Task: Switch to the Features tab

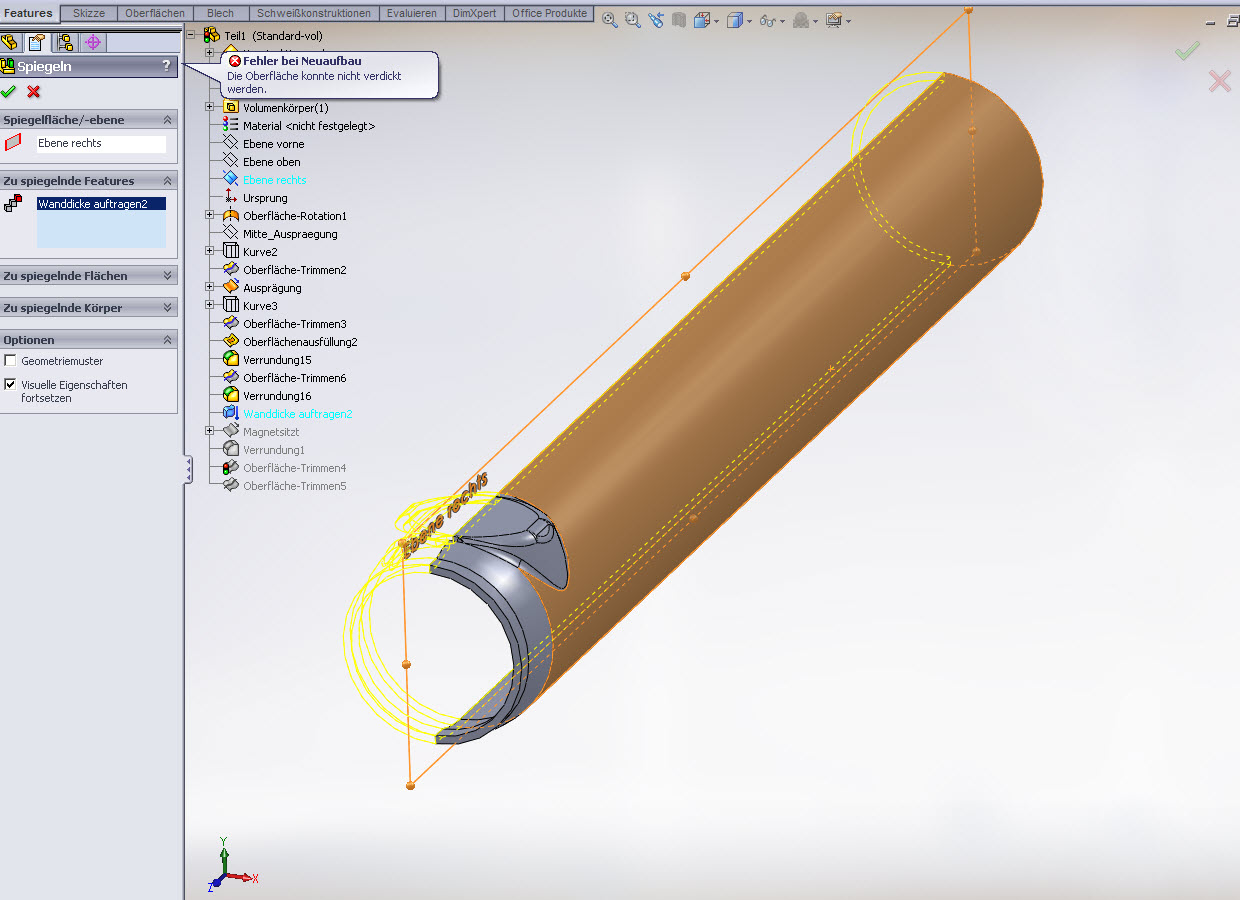Action: [29, 13]
